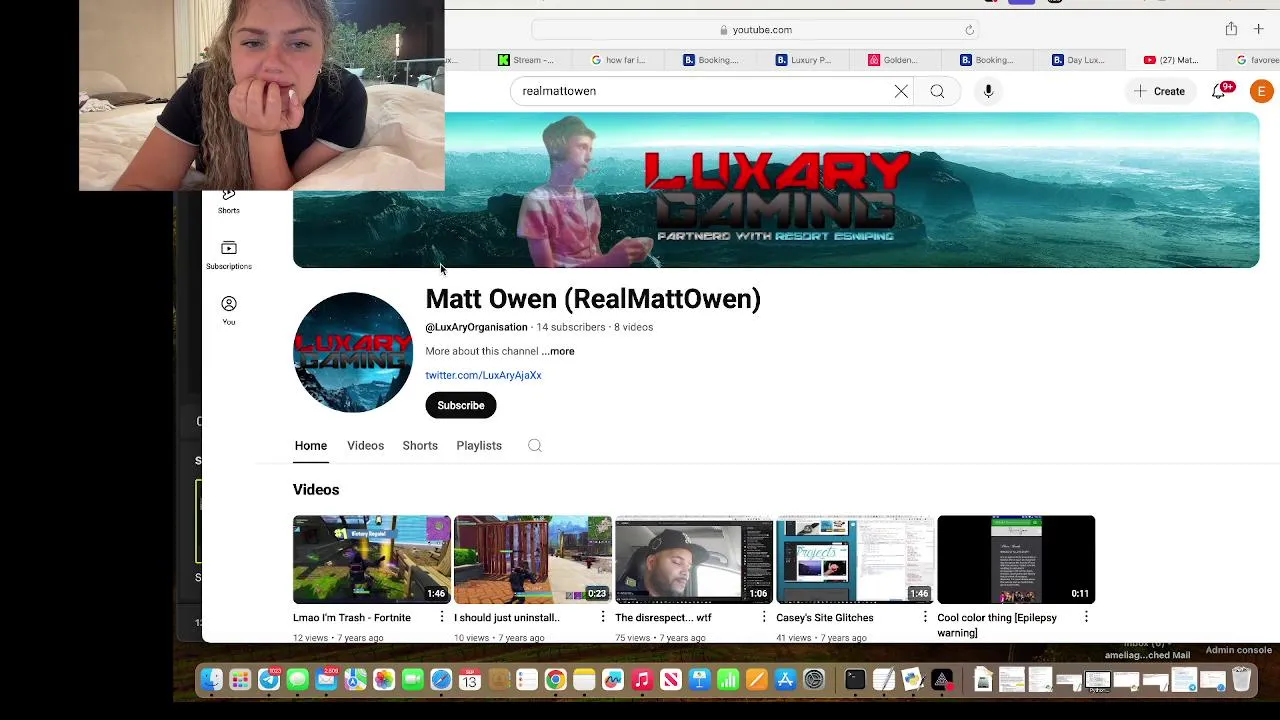Screen dimensions: 1280x720
Task: Open the Mail app in the Dock
Action: pyautogui.click(x=326, y=681)
